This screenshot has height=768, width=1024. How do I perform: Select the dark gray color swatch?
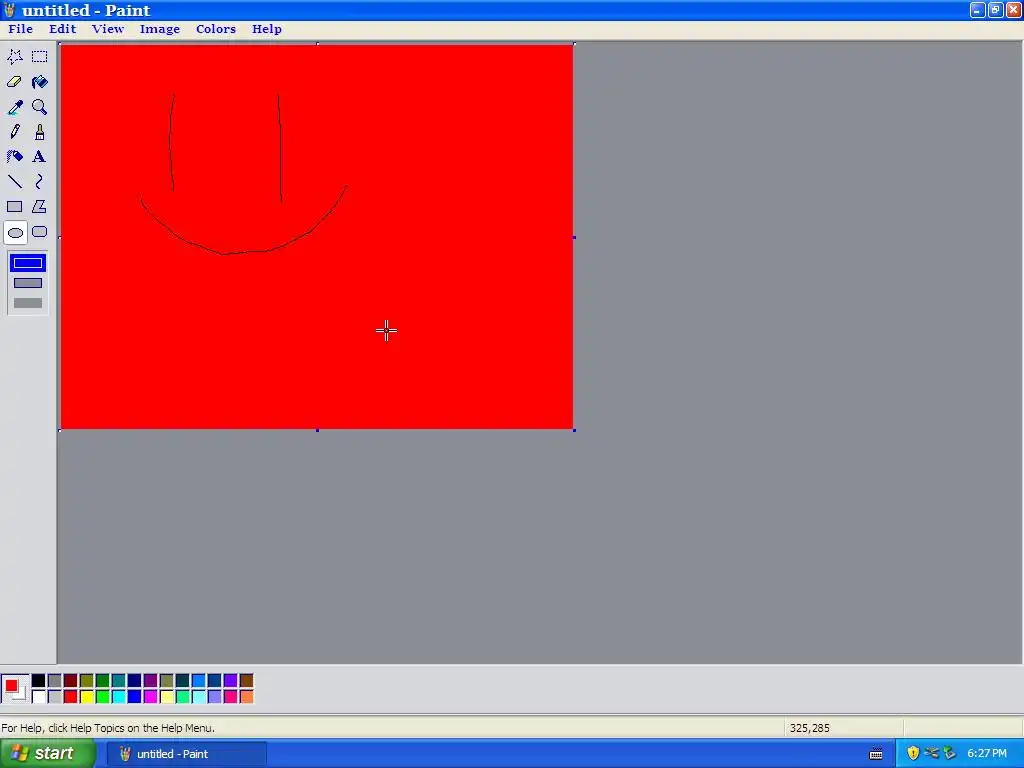point(55,681)
